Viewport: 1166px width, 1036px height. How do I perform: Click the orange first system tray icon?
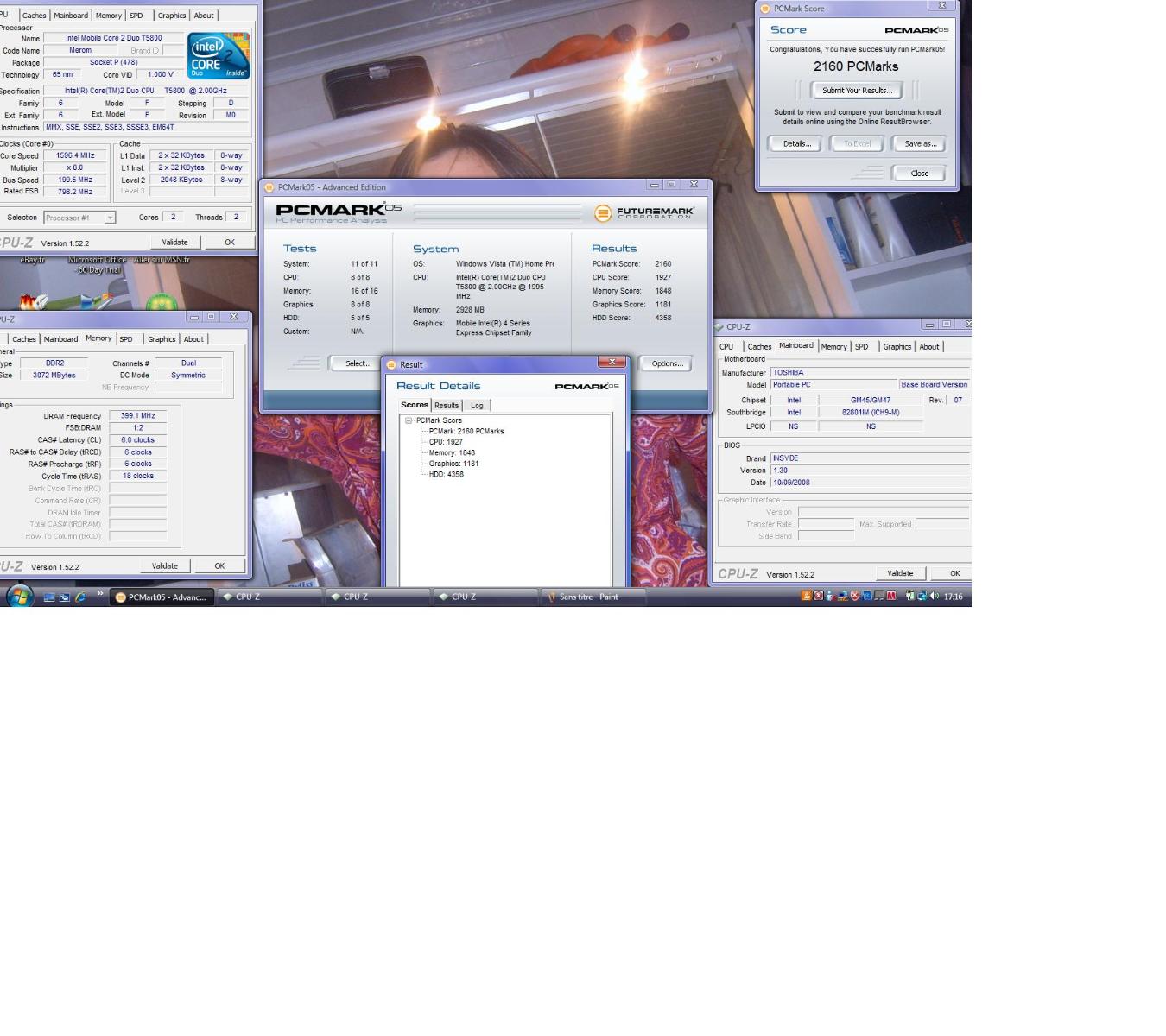click(806, 596)
